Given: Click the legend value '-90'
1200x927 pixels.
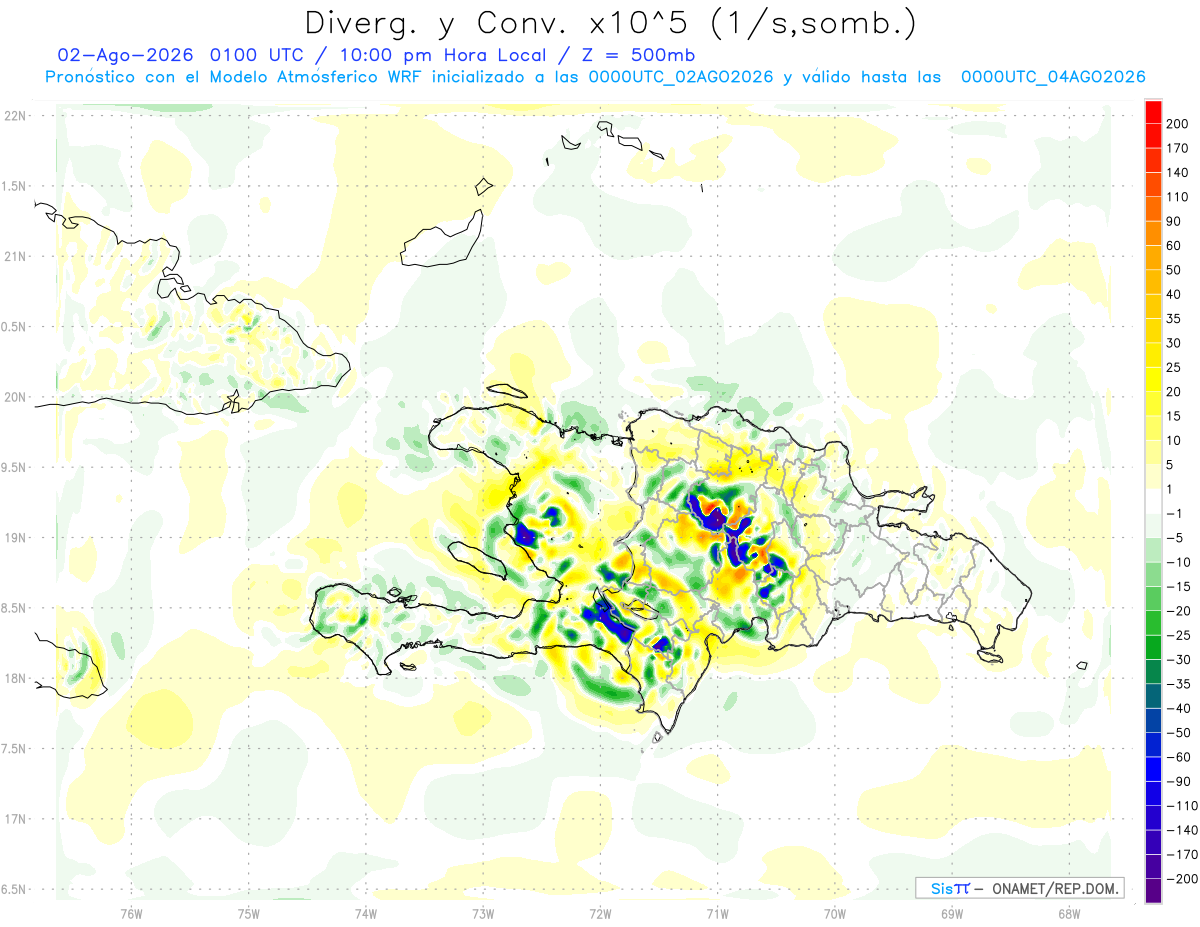Looking at the screenshot, I should (x=1178, y=781).
